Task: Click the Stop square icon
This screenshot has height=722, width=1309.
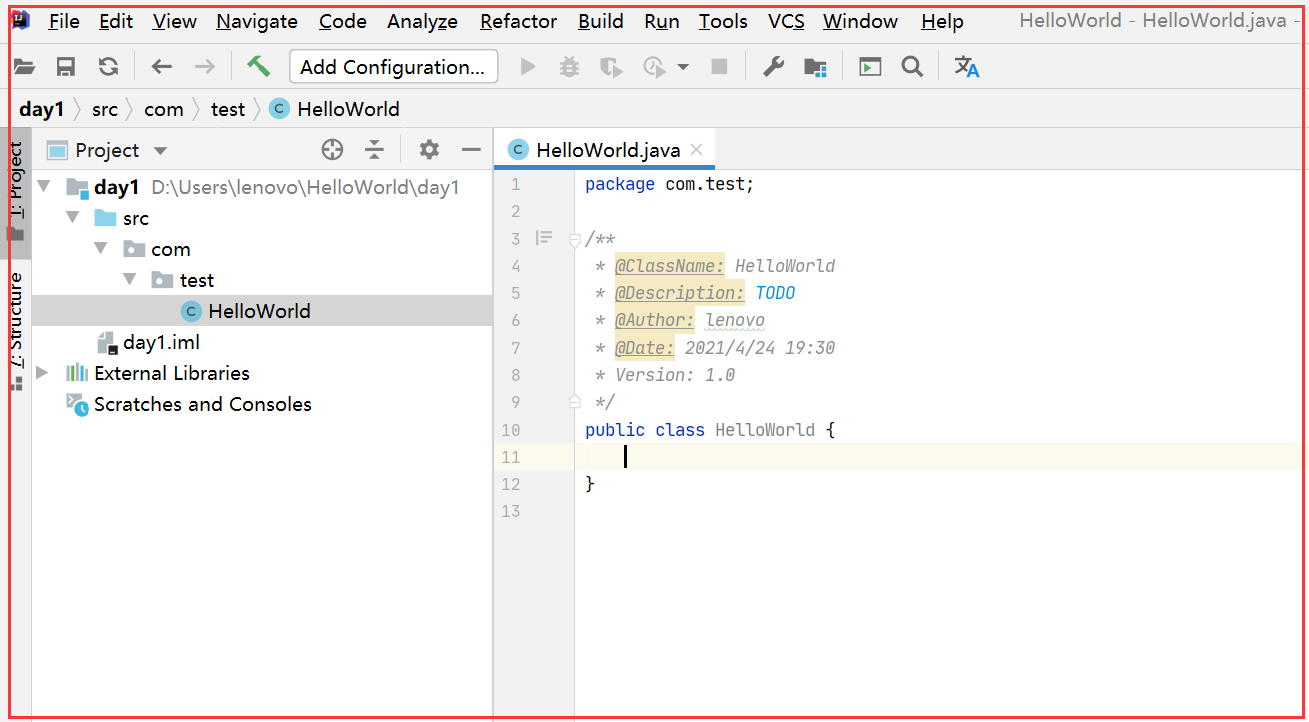Action: pyautogui.click(x=719, y=67)
